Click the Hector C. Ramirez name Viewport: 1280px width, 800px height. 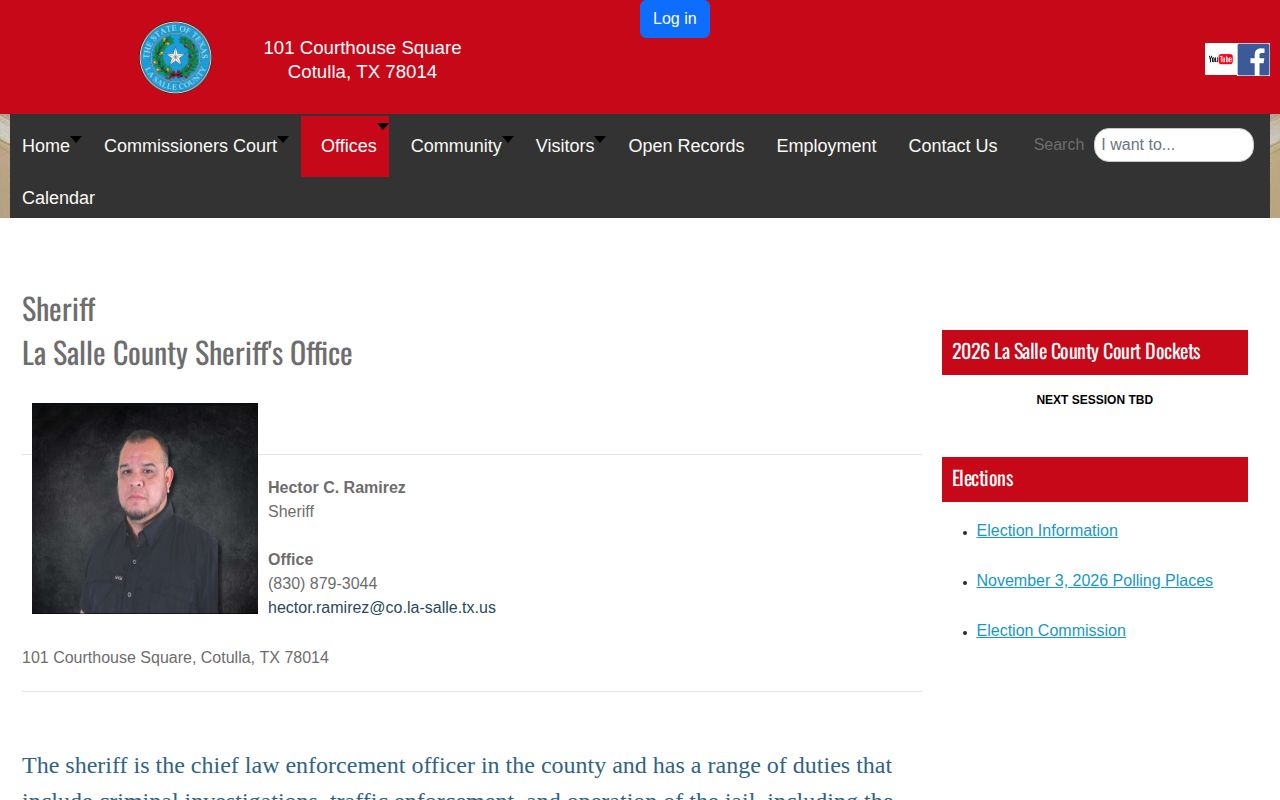337,488
